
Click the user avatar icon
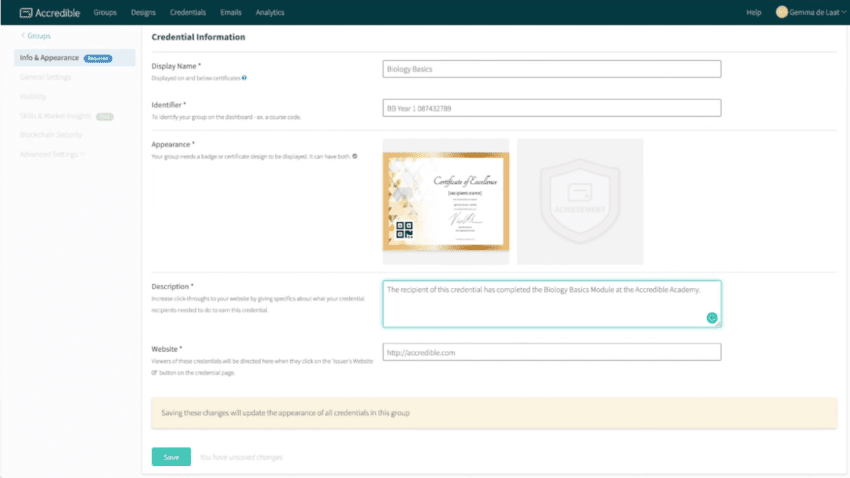781,12
